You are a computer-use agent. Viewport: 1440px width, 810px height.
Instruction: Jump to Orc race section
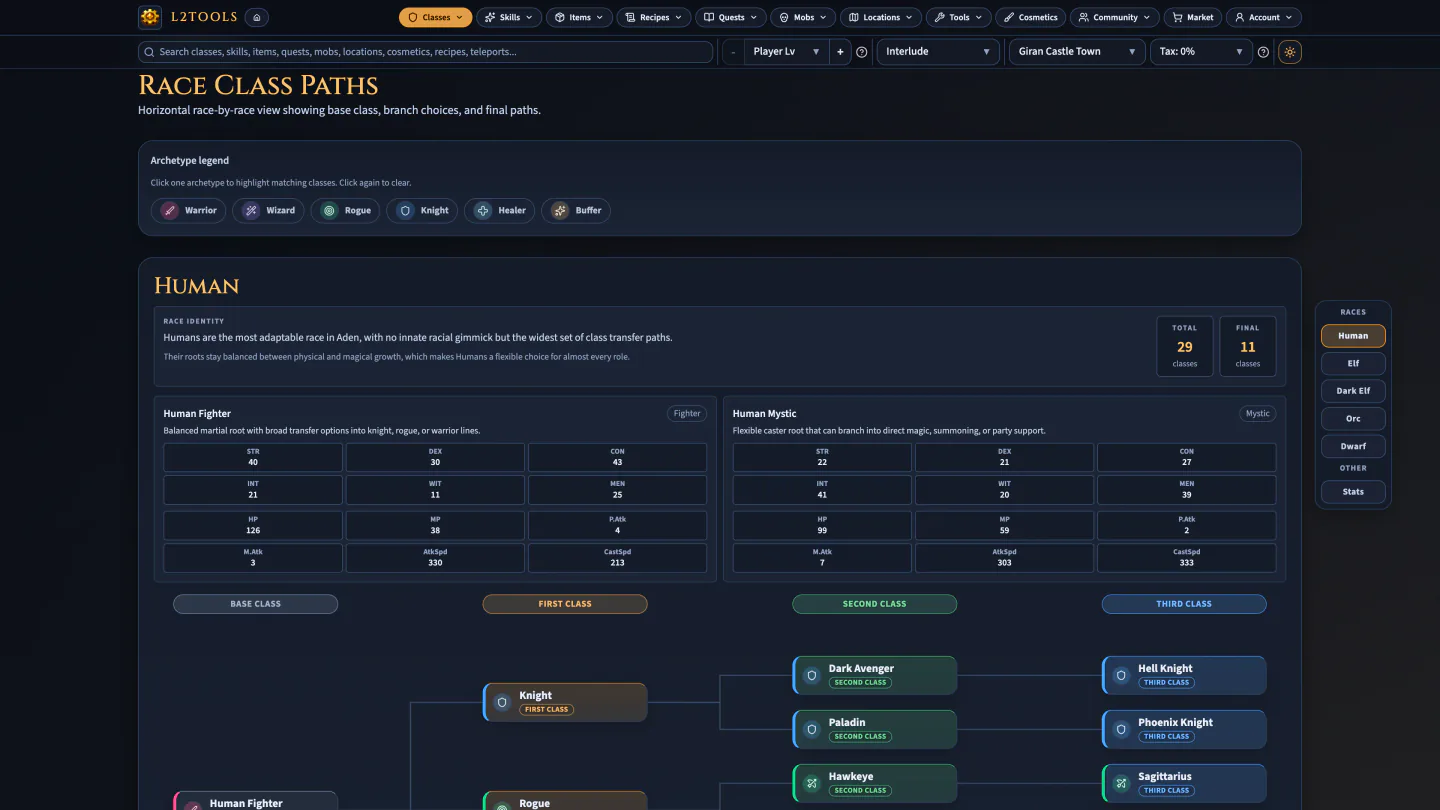(1353, 419)
